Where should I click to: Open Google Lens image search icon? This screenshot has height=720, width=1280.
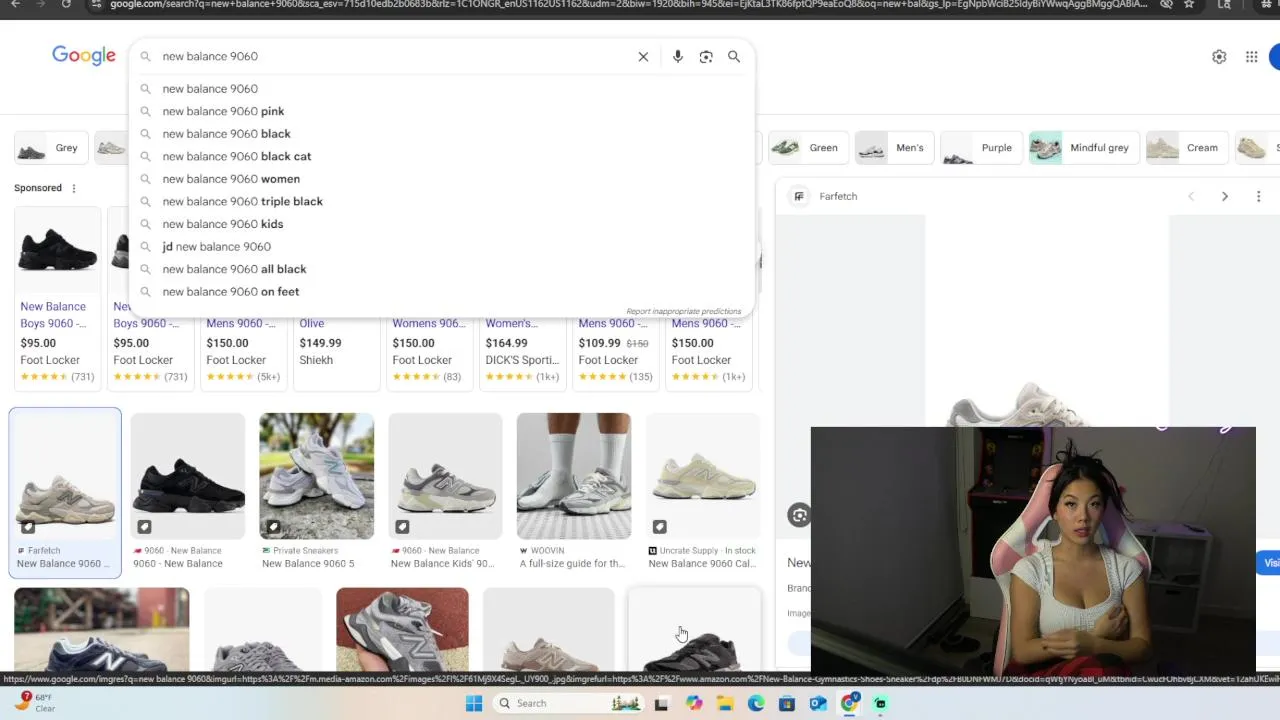click(x=706, y=57)
